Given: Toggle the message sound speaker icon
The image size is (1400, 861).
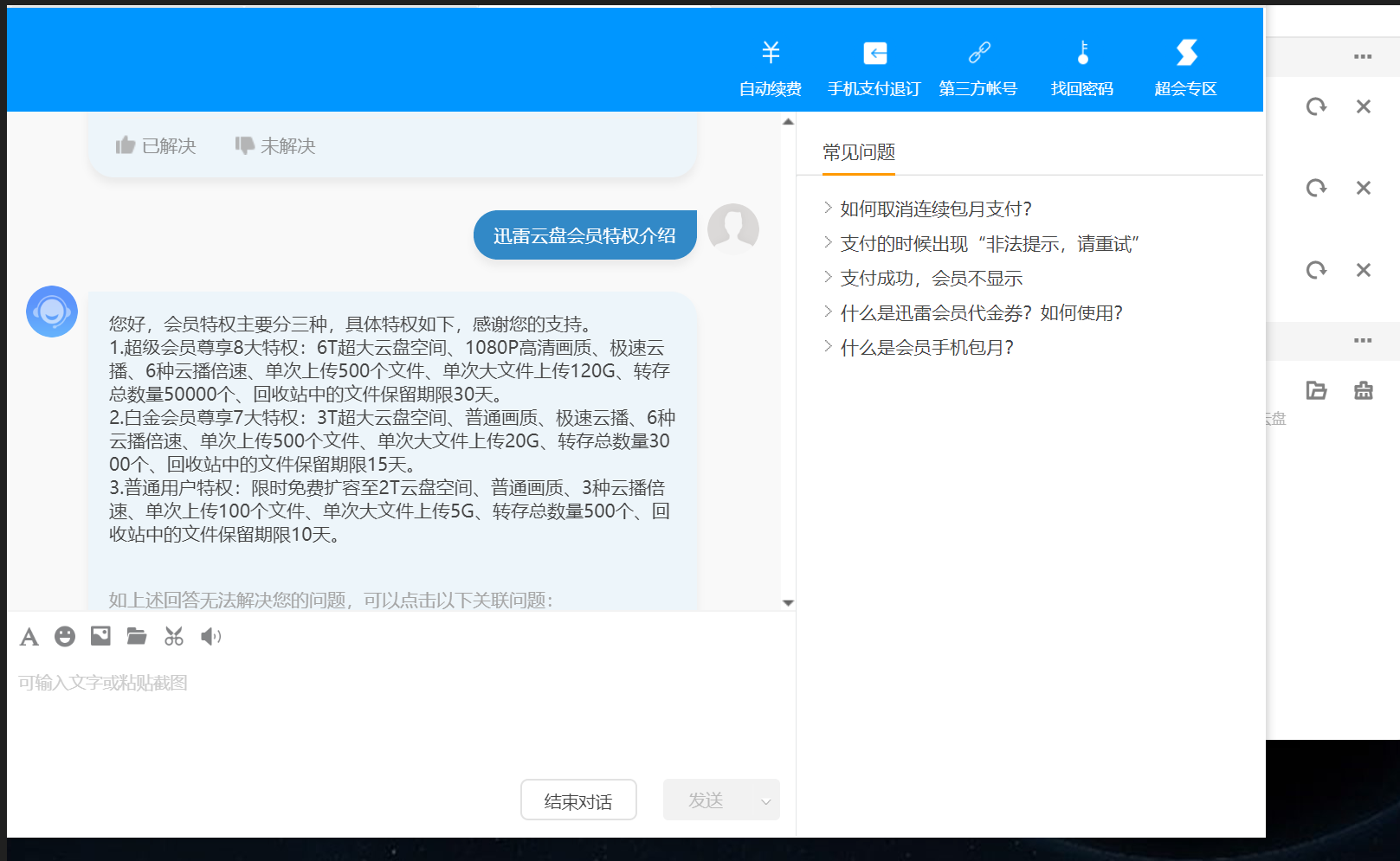Looking at the screenshot, I should coord(209,636).
